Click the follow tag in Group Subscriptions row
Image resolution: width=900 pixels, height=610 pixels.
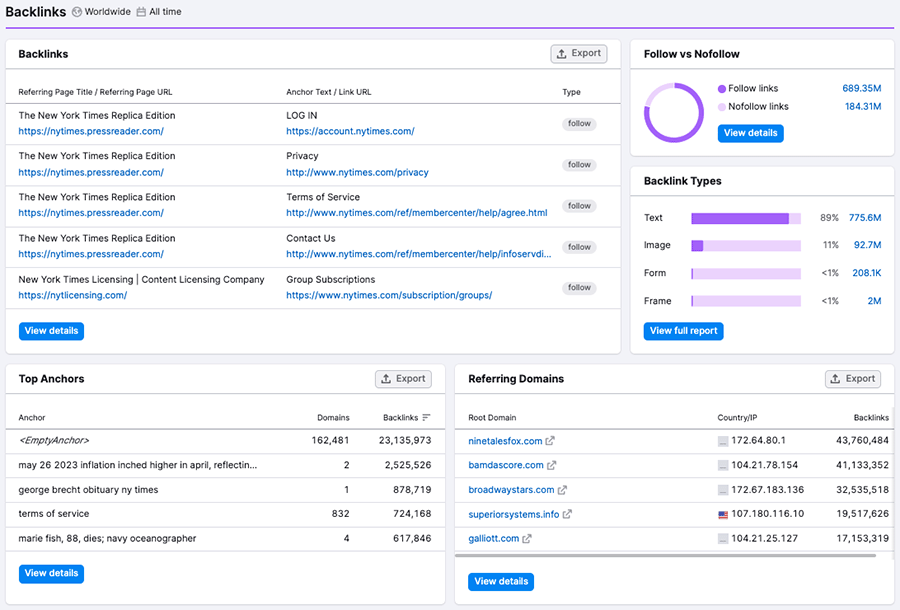[x=579, y=287]
